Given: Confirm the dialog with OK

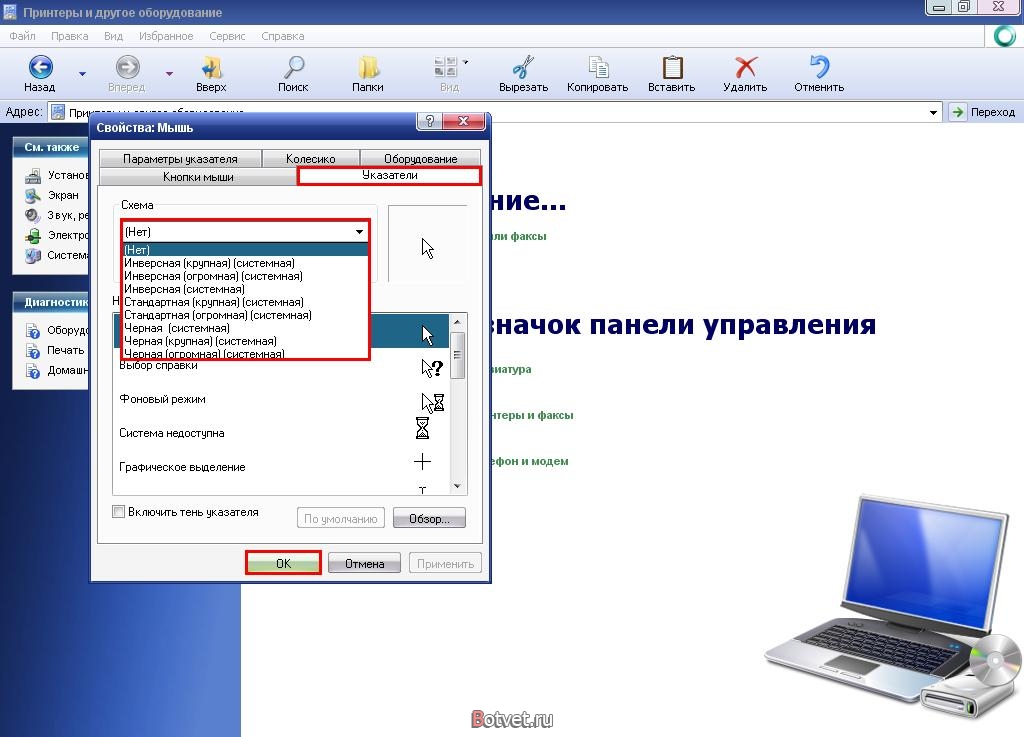Looking at the screenshot, I should pyautogui.click(x=283, y=563).
